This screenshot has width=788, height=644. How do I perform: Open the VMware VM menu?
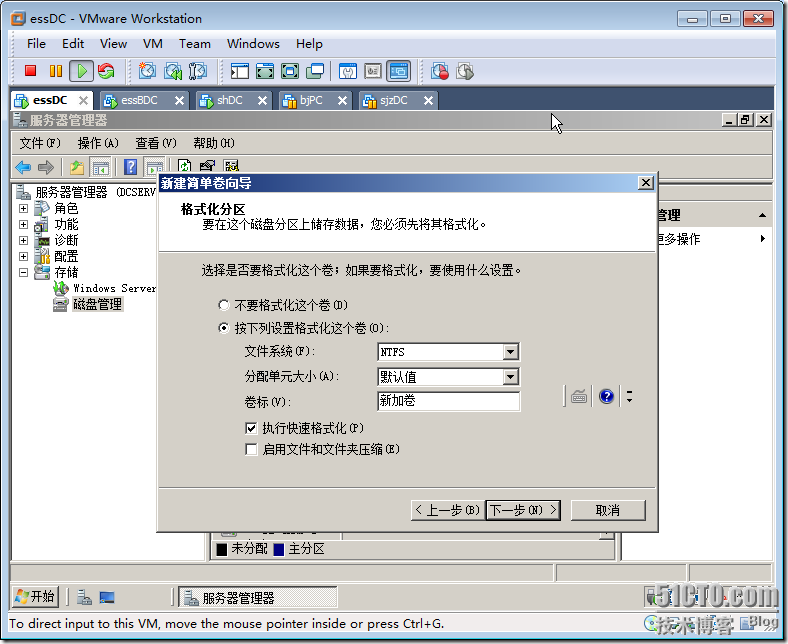click(153, 44)
